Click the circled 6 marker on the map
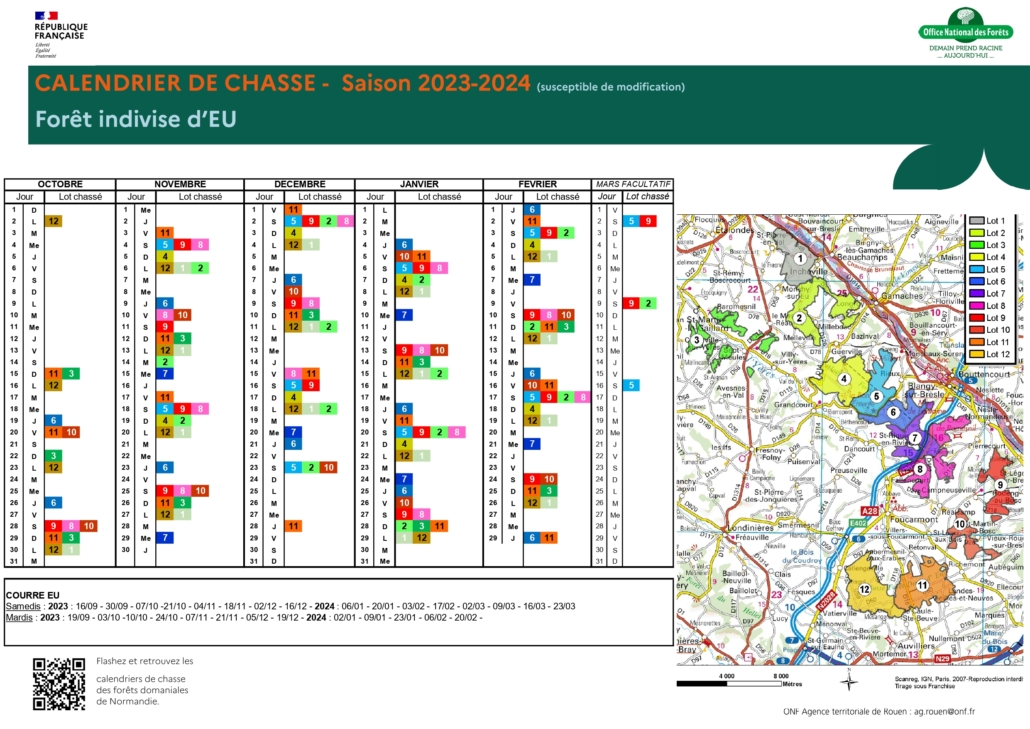 tap(893, 412)
